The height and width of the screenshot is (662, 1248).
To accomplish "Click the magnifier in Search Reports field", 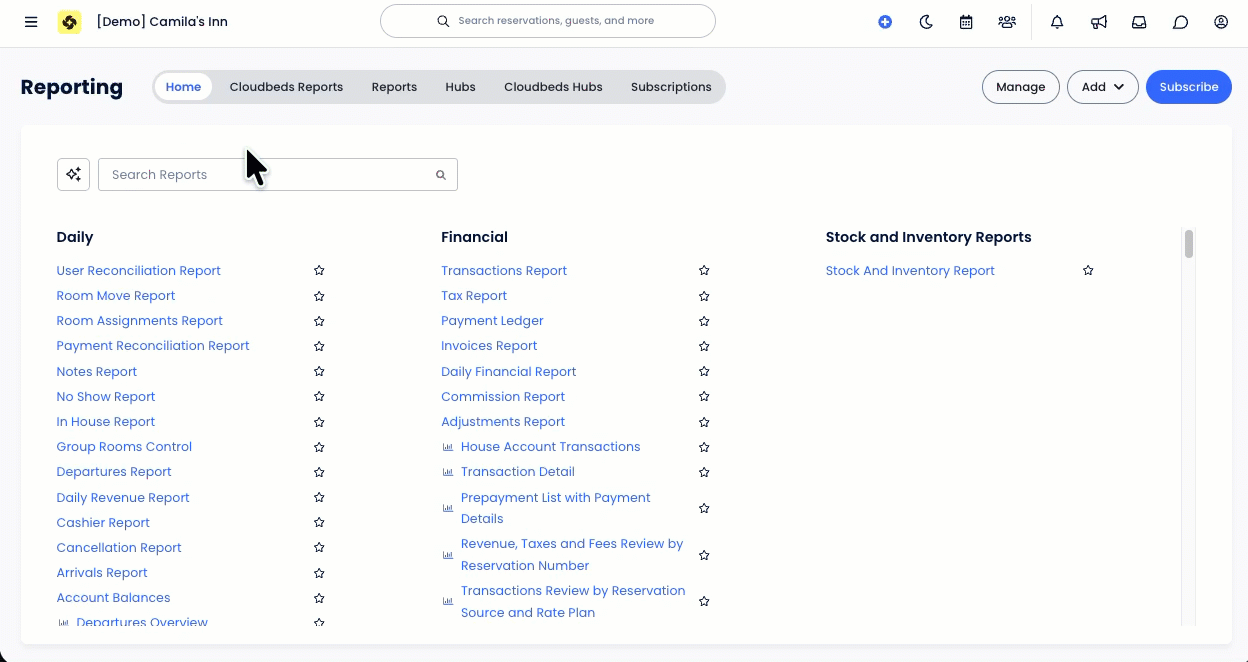I will click(x=441, y=175).
